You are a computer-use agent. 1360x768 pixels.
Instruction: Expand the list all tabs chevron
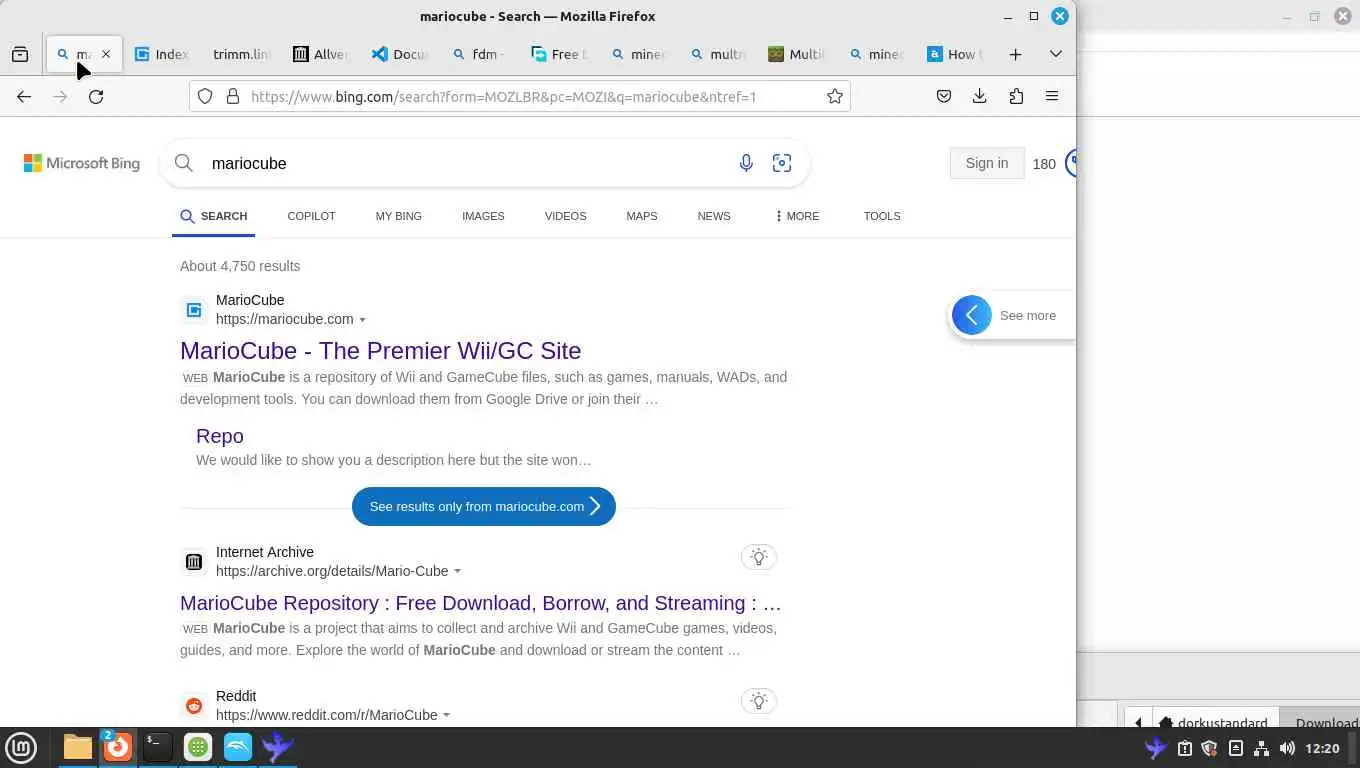[1055, 54]
